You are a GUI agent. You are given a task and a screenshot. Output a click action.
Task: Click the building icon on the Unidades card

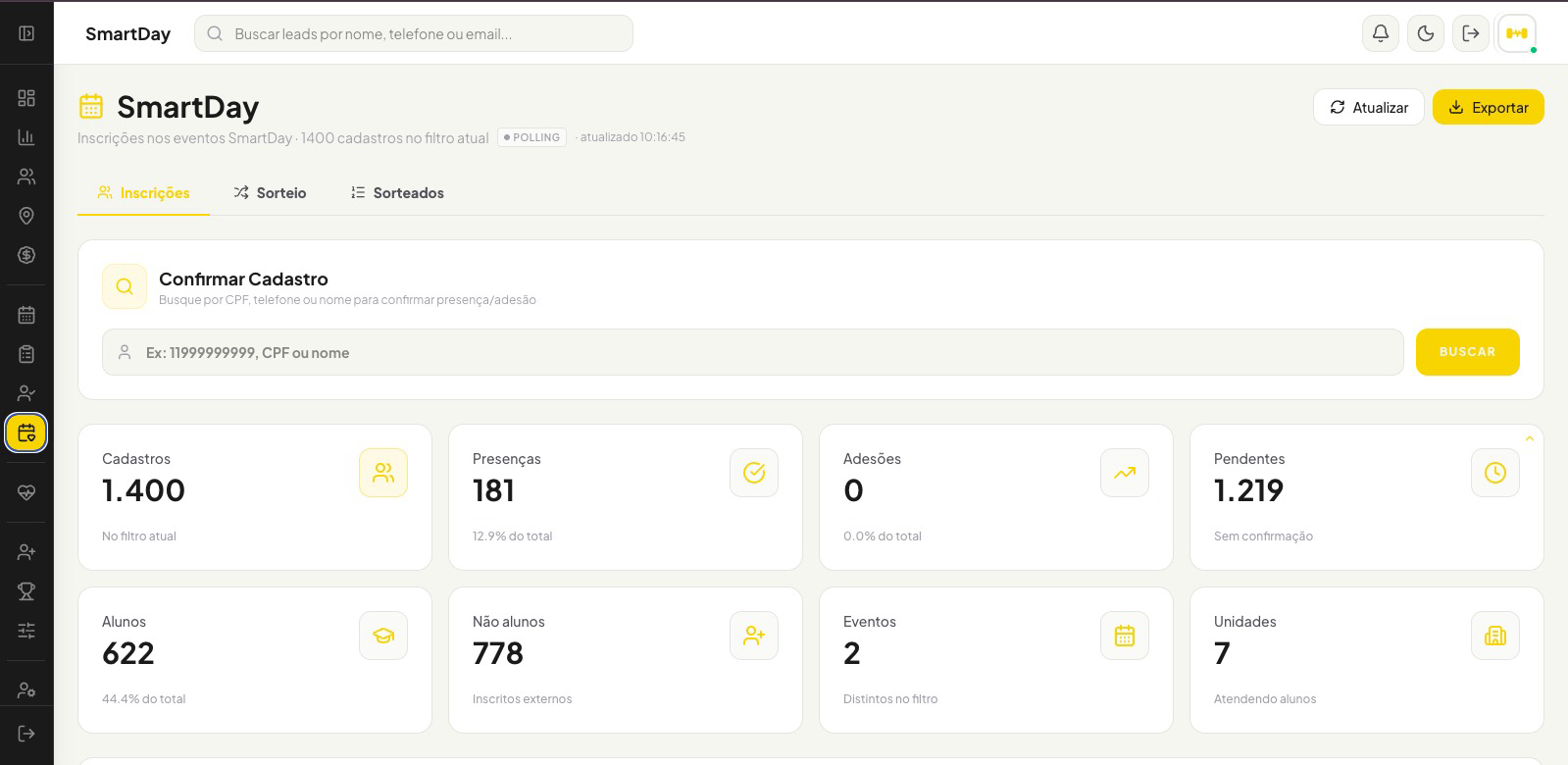point(1495,636)
